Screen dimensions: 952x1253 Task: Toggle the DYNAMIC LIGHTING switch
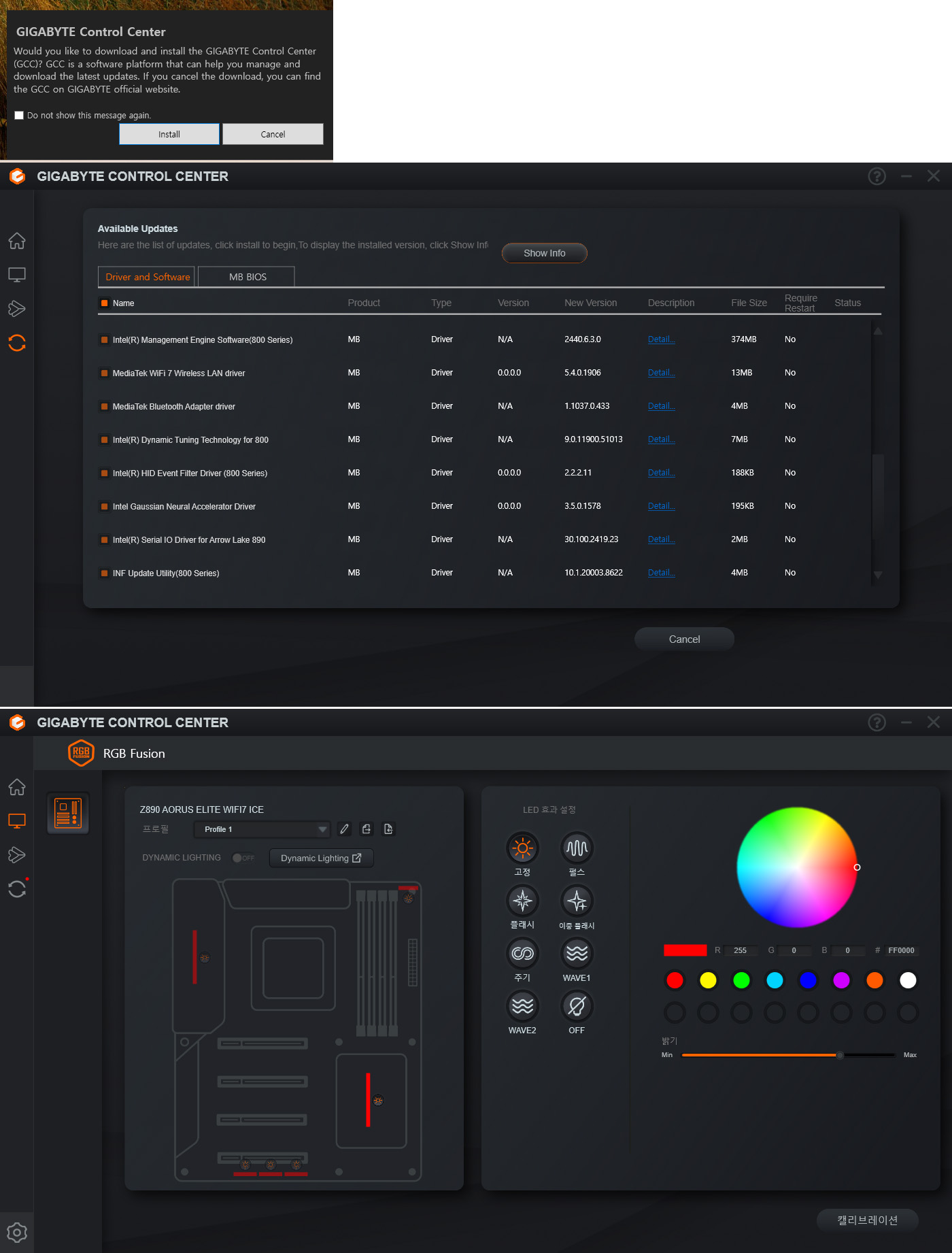click(243, 858)
